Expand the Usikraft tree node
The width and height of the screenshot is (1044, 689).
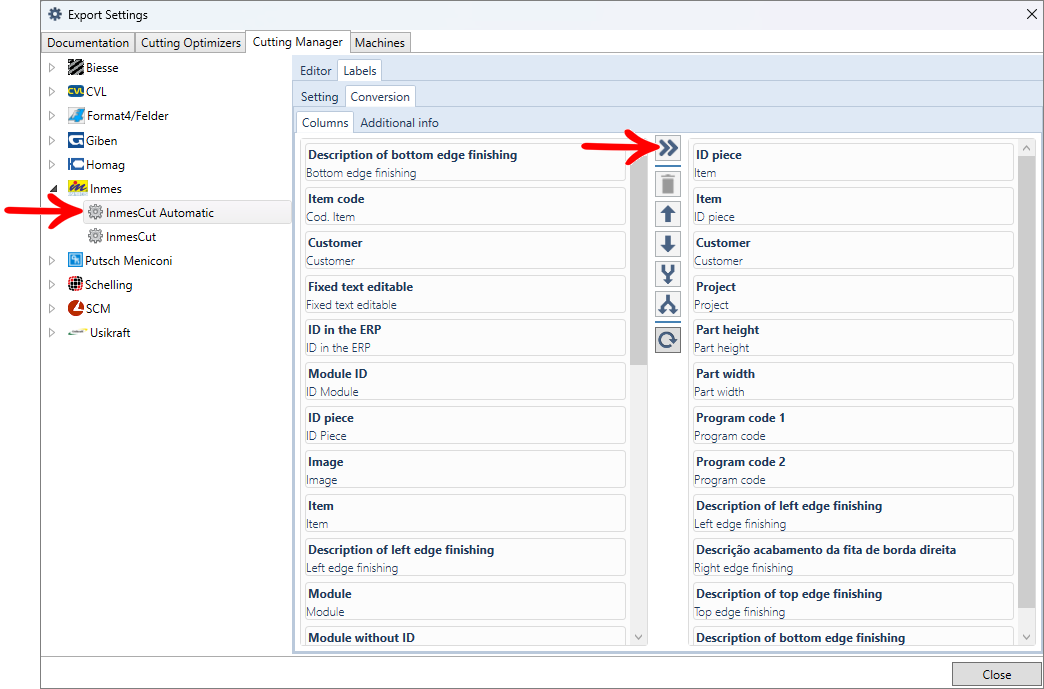(52, 332)
